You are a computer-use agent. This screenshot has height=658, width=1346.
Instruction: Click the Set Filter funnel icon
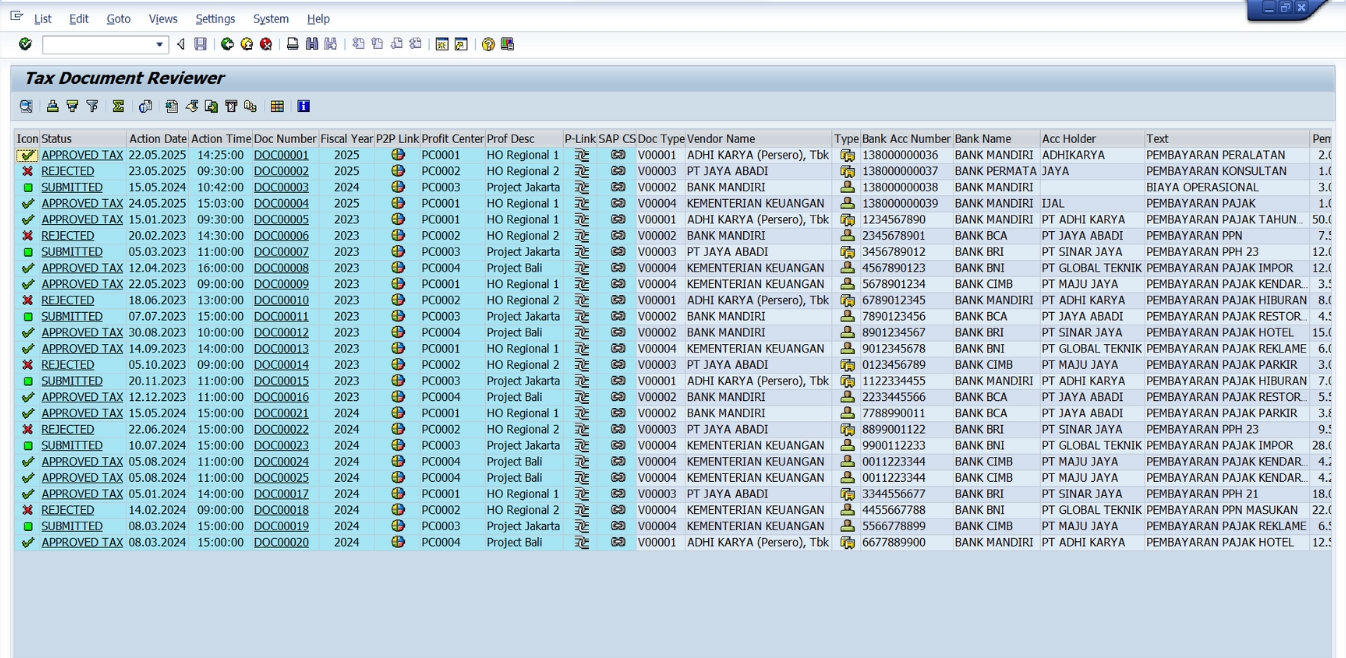[92, 106]
